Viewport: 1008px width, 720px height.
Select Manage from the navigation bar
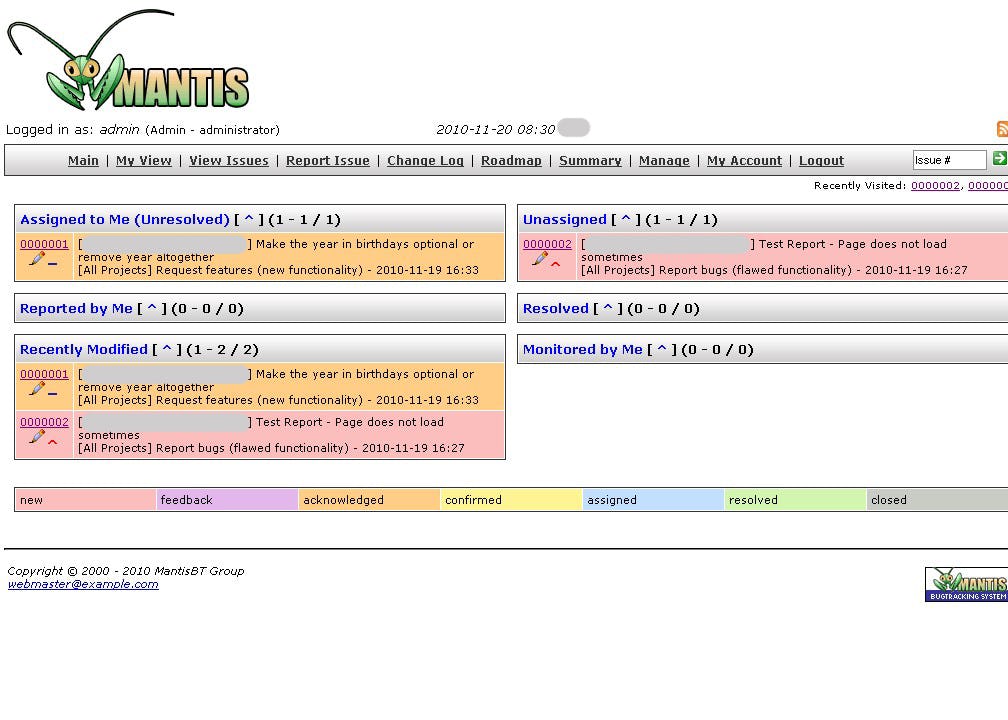tap(664, 160)
